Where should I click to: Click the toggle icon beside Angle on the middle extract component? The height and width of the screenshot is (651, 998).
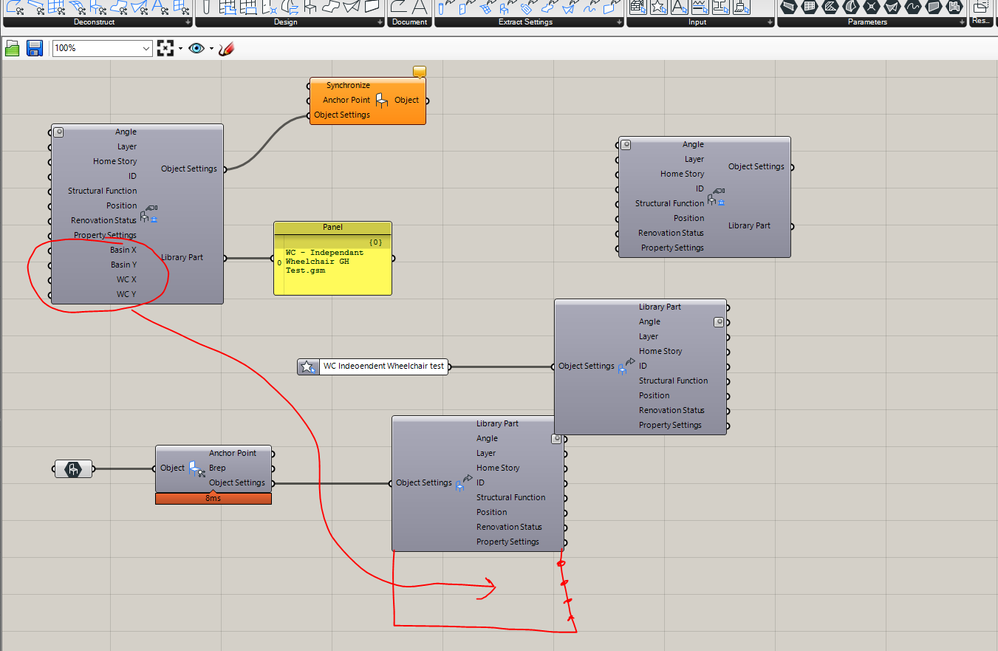pyautogui.click(x=719, y=322)
